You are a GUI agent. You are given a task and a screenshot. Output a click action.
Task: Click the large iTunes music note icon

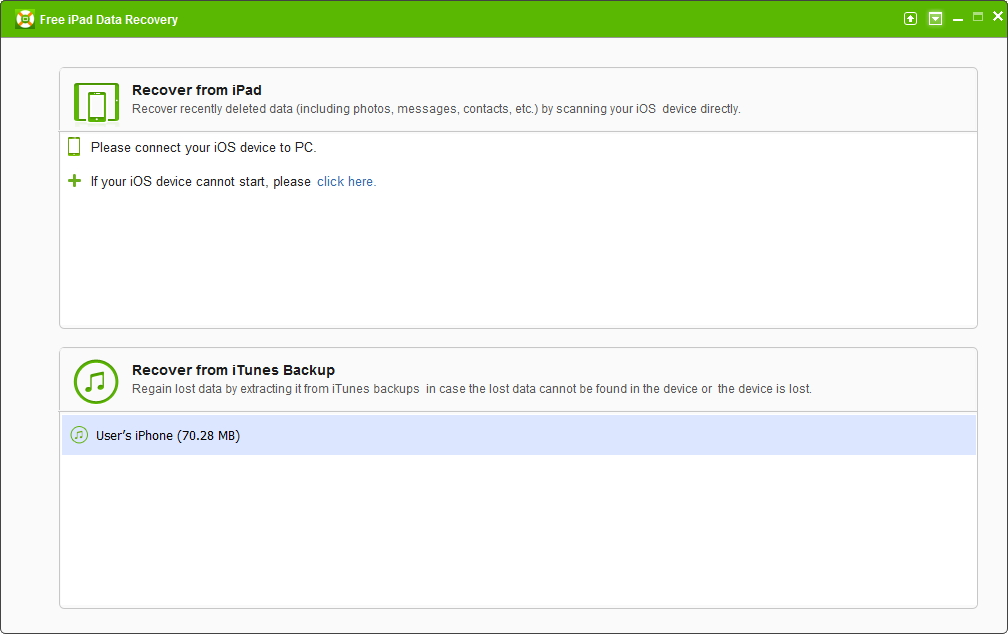[x=96, y=381]
